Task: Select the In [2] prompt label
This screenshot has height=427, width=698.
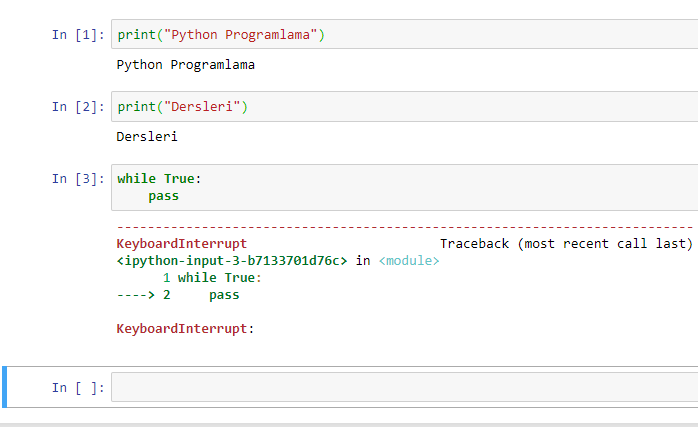Action: click(x=77, y=106)
